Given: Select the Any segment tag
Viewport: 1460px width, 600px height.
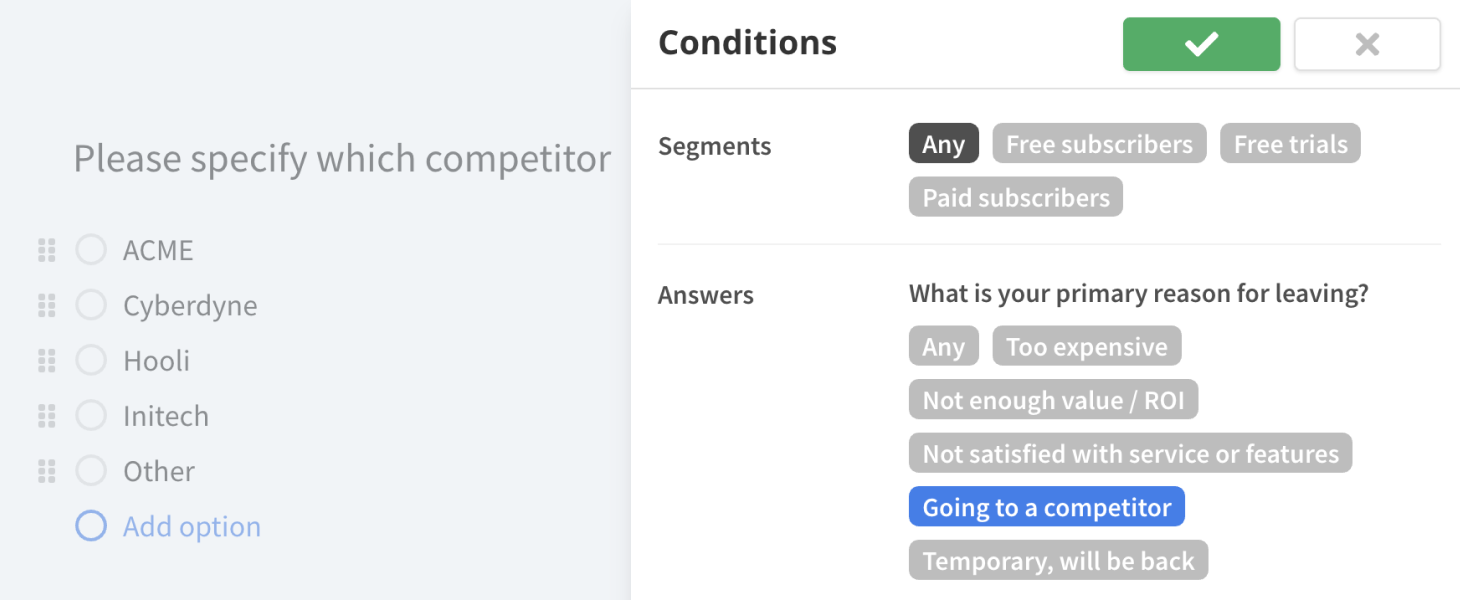Looking at the screenshot, I should [x=943, y=144].
